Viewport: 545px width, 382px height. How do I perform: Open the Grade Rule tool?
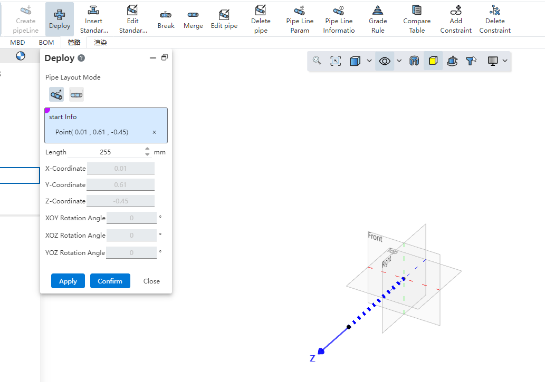click(378, 19)
